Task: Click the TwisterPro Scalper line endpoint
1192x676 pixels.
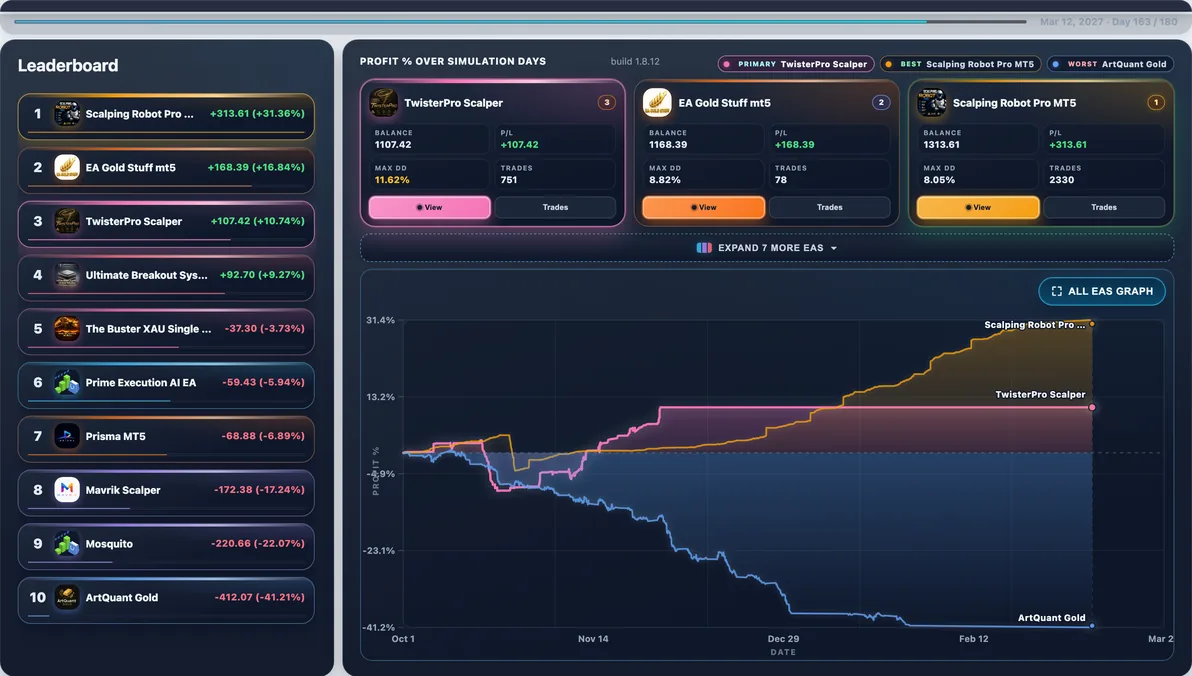Action: (1092, 408)
